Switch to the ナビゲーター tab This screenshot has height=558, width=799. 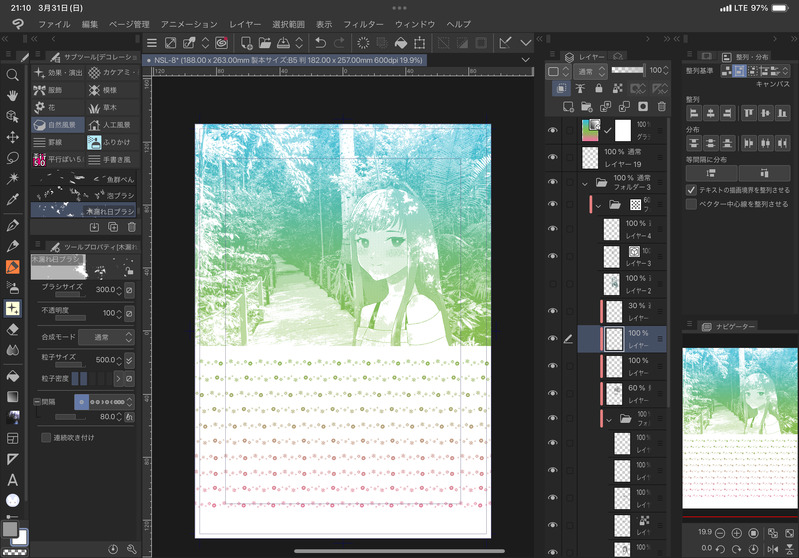(729, 326)
